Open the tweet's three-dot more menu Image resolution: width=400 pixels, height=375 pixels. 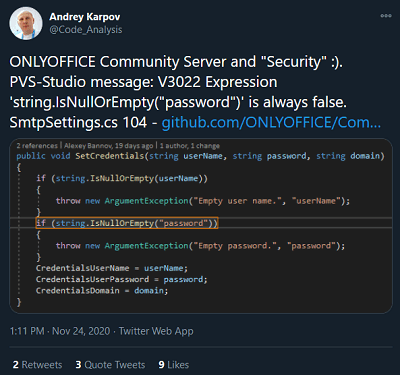tap(386, 16)
